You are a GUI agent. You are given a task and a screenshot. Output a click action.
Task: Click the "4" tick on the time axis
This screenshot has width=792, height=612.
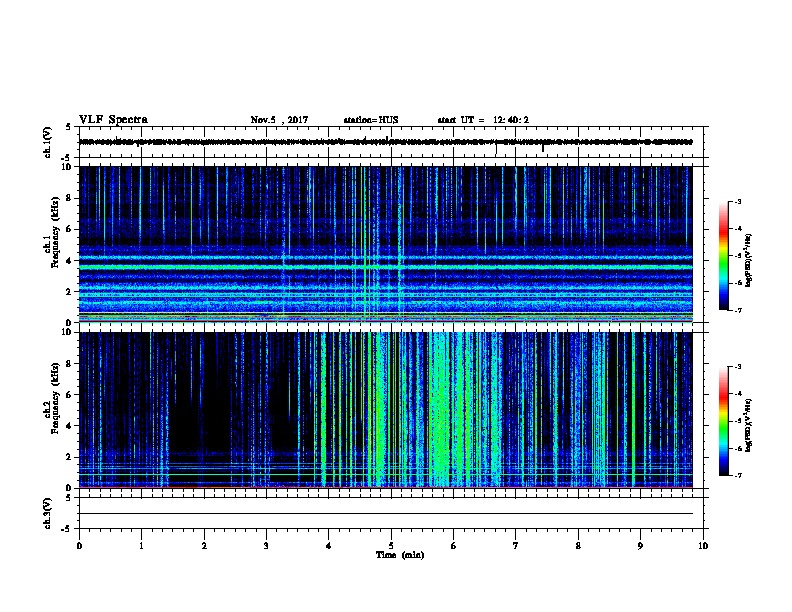[x=329, y=546]
